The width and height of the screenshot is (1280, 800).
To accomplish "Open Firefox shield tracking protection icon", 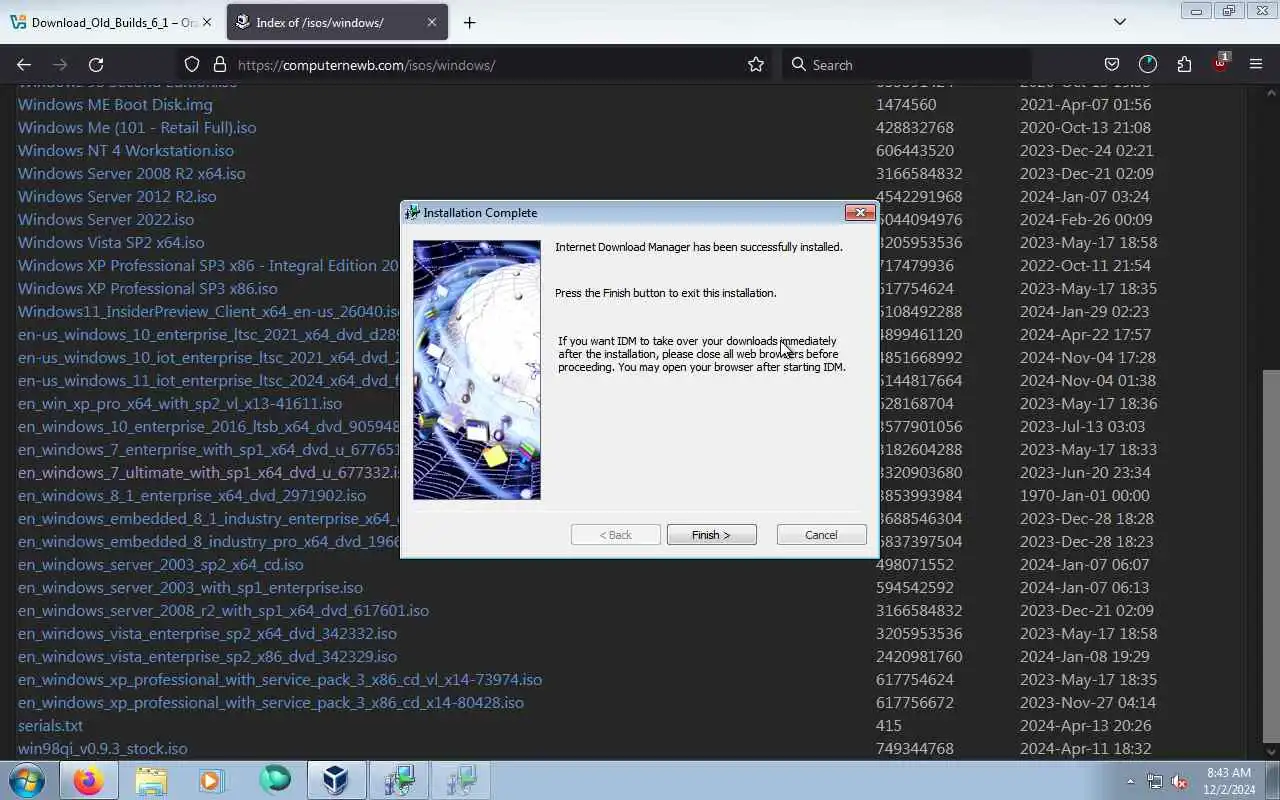I will [192, 64].
